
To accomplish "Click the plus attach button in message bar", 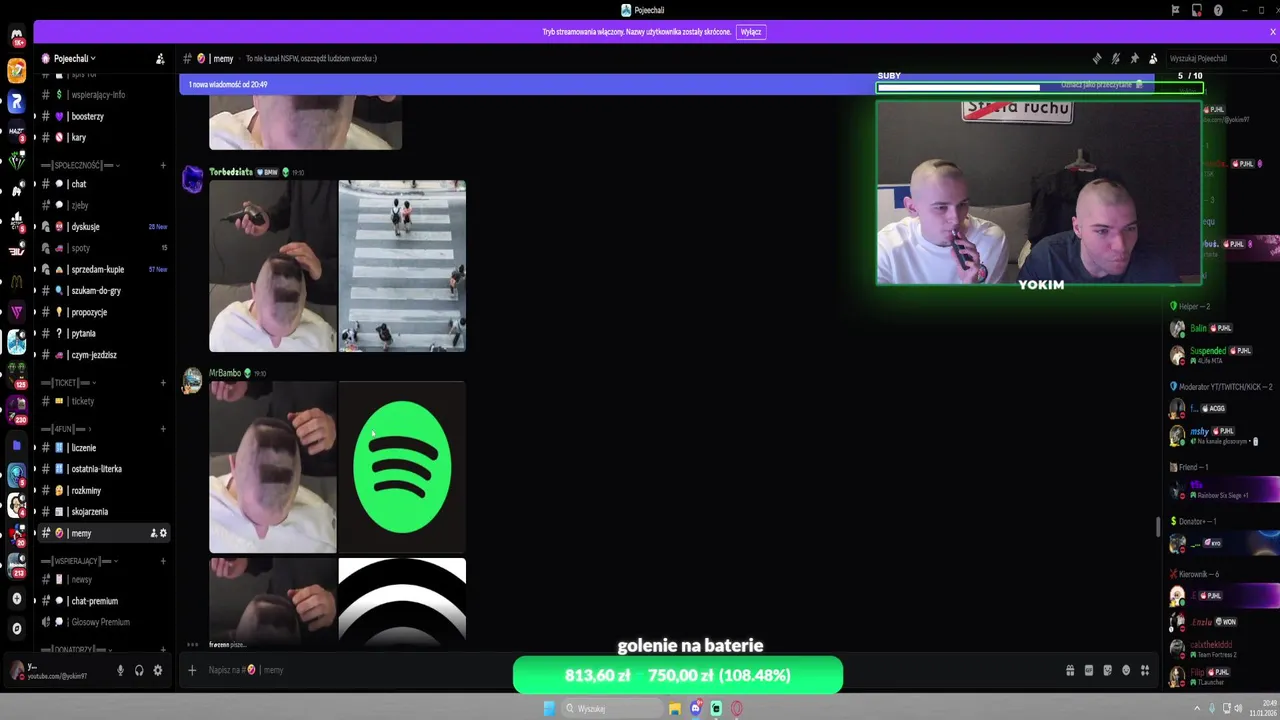I will tap(192, 670).
